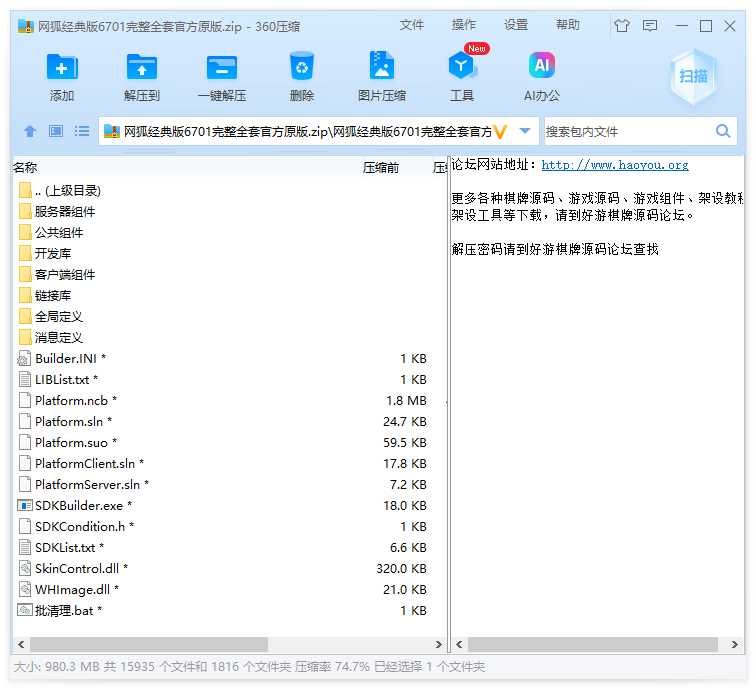
Task: Click the 删除 (Delete) trash icon
Action: (302, 66)
